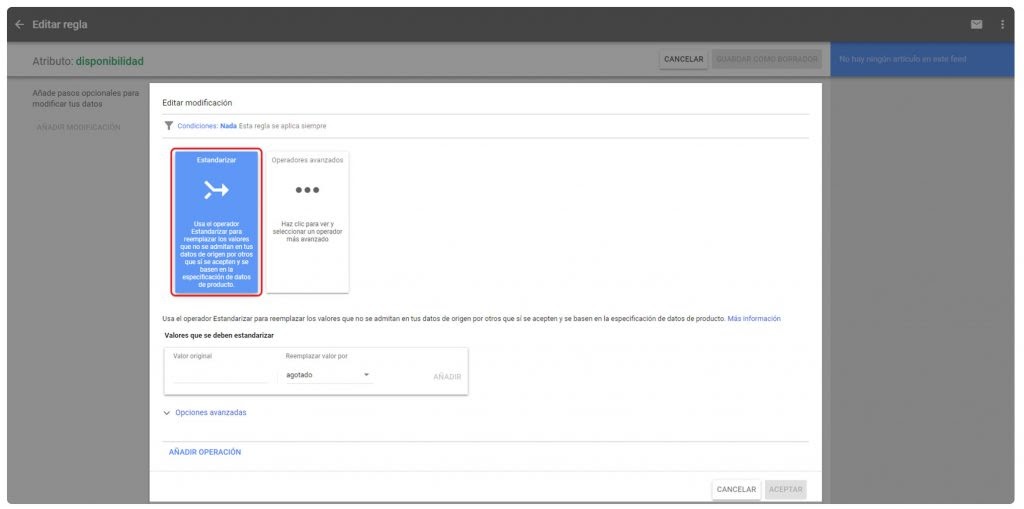Viewport: 1024px width, 509px height.
Task: Open the Reemplazar valor por dropdown showing agotado
Action: (x=328, y=375)
